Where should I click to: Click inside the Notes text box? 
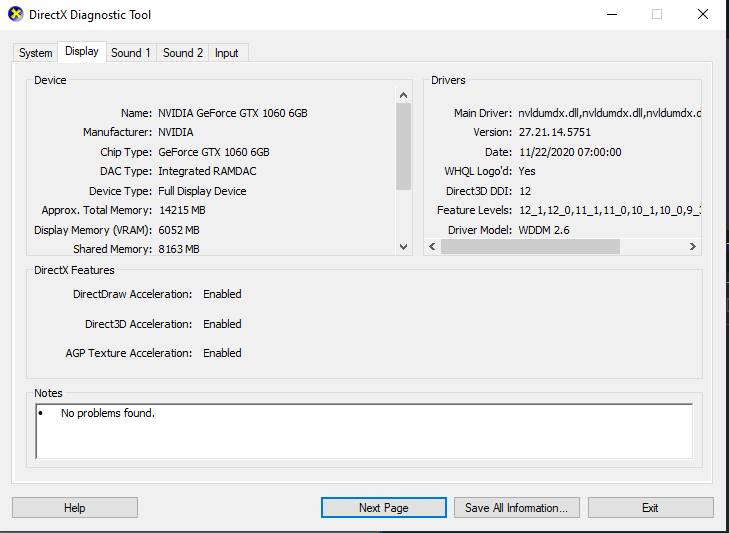coord(364,431)
